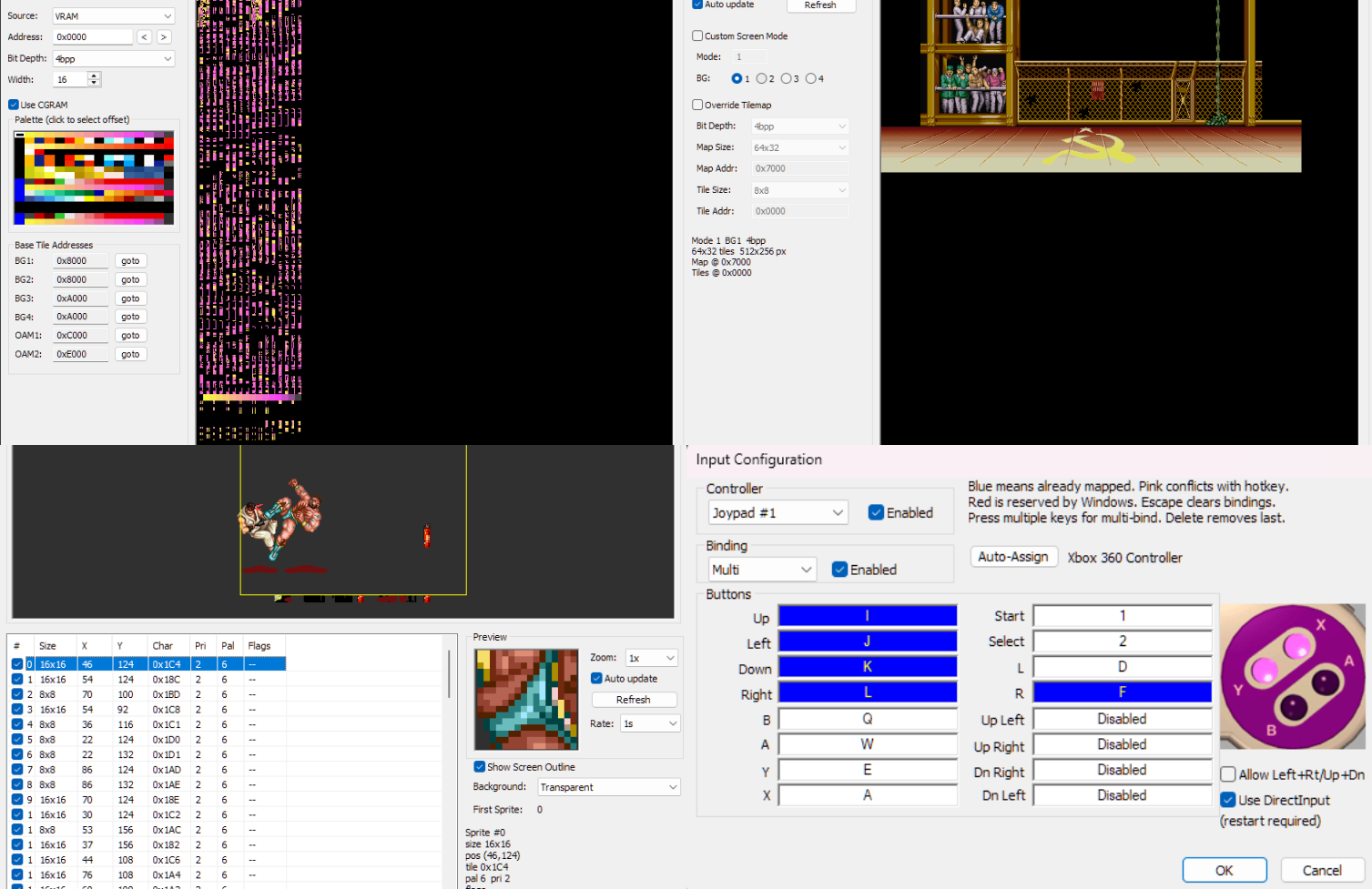The image size is (1372, 889).
Task: Toggle Show Screen Outline checkbox
Action: coord(480,767)
